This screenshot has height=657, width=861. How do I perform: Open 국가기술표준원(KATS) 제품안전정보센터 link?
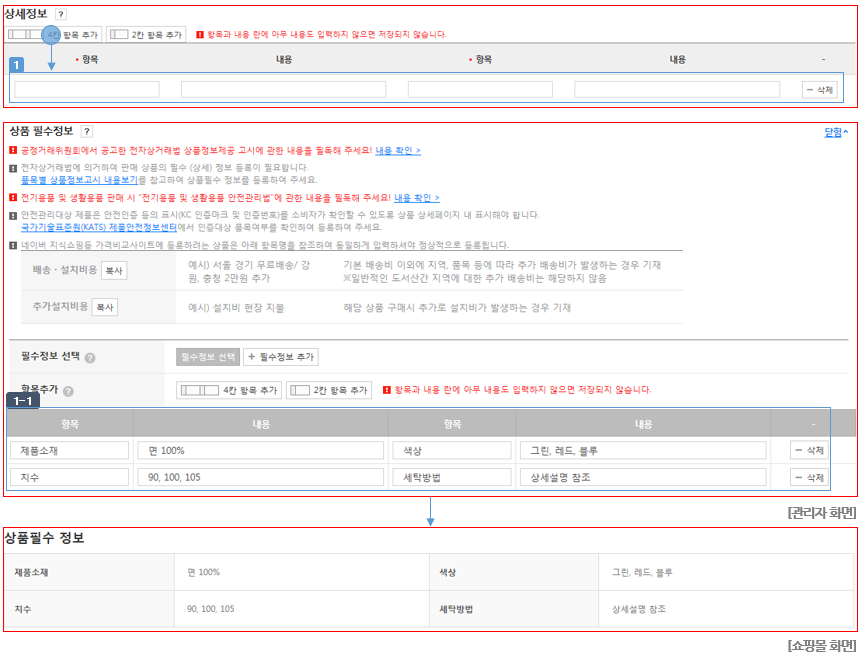(99, 227)
